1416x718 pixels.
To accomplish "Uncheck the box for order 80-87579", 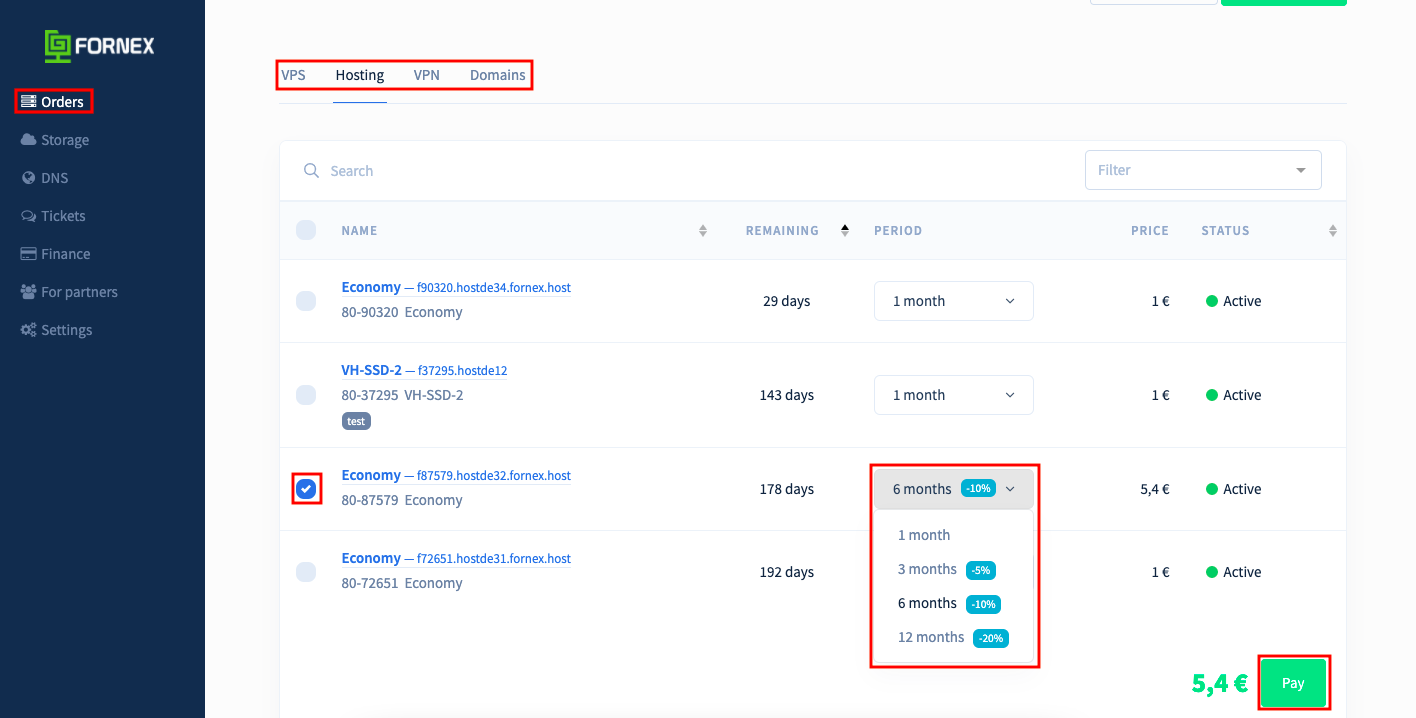I will click(x=306, y=489).
